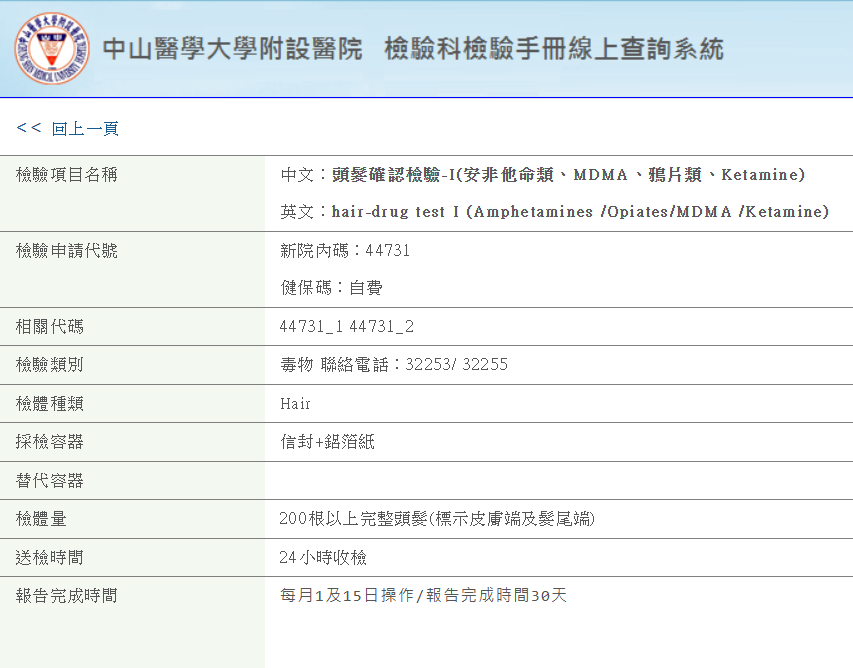The width and height of the screenshot is (853, 668).
Task: Click the hospital logo emblem
Action: click(x=52, y=48)
